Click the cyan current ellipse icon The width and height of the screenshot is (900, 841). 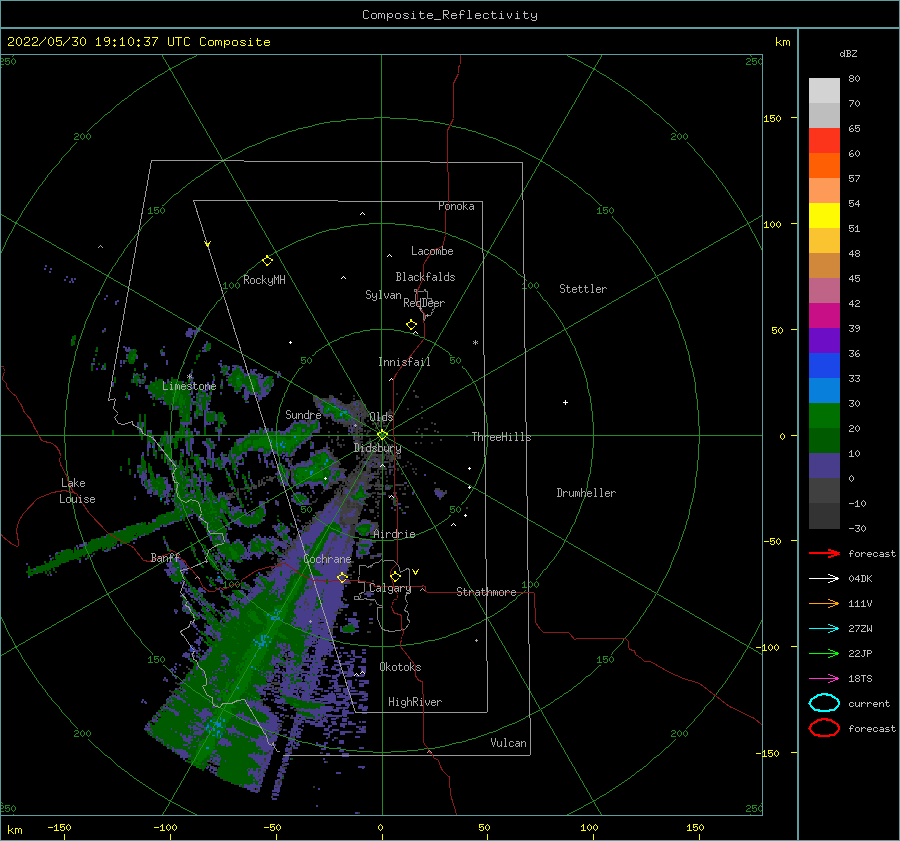(x=824, y=703)
